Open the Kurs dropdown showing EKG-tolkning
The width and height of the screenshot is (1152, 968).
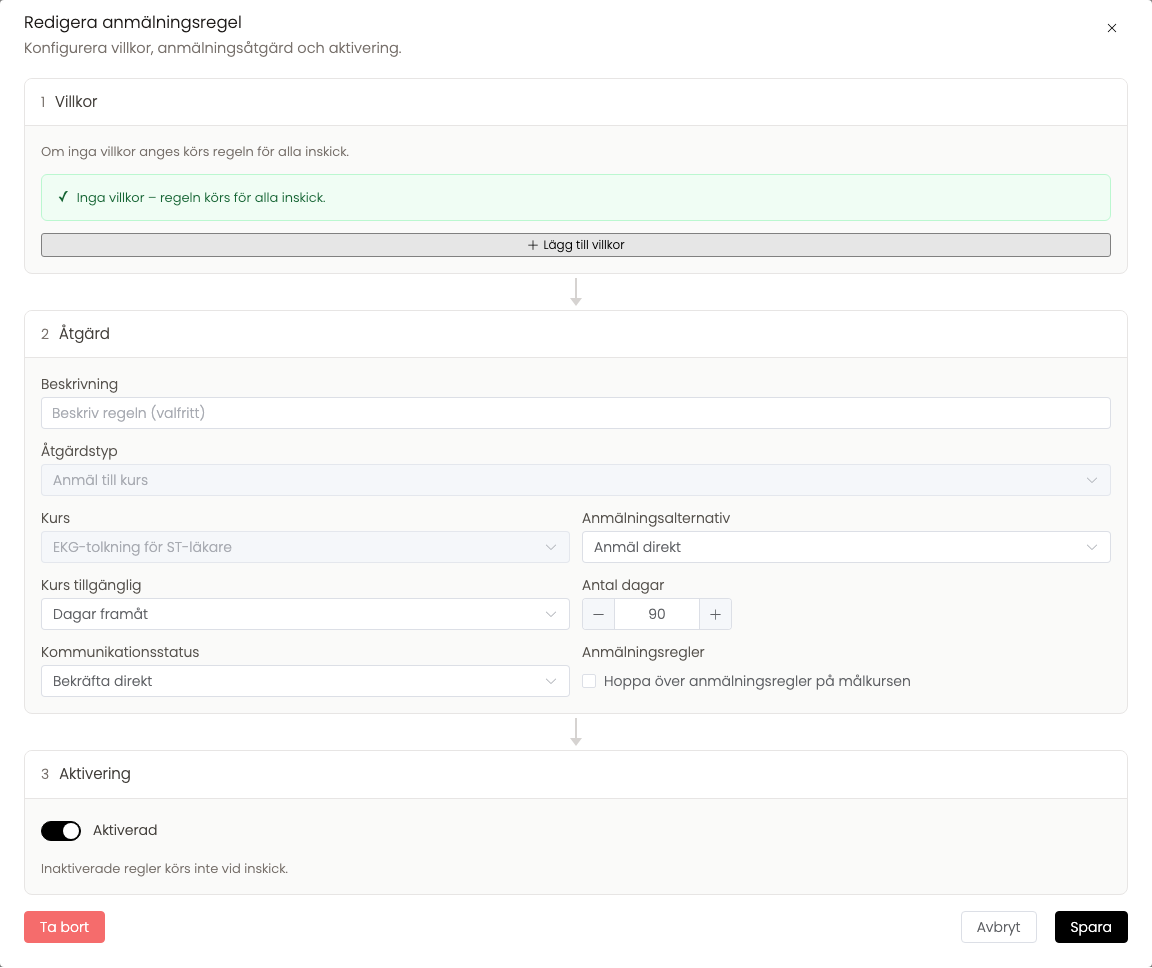(305, 547)
